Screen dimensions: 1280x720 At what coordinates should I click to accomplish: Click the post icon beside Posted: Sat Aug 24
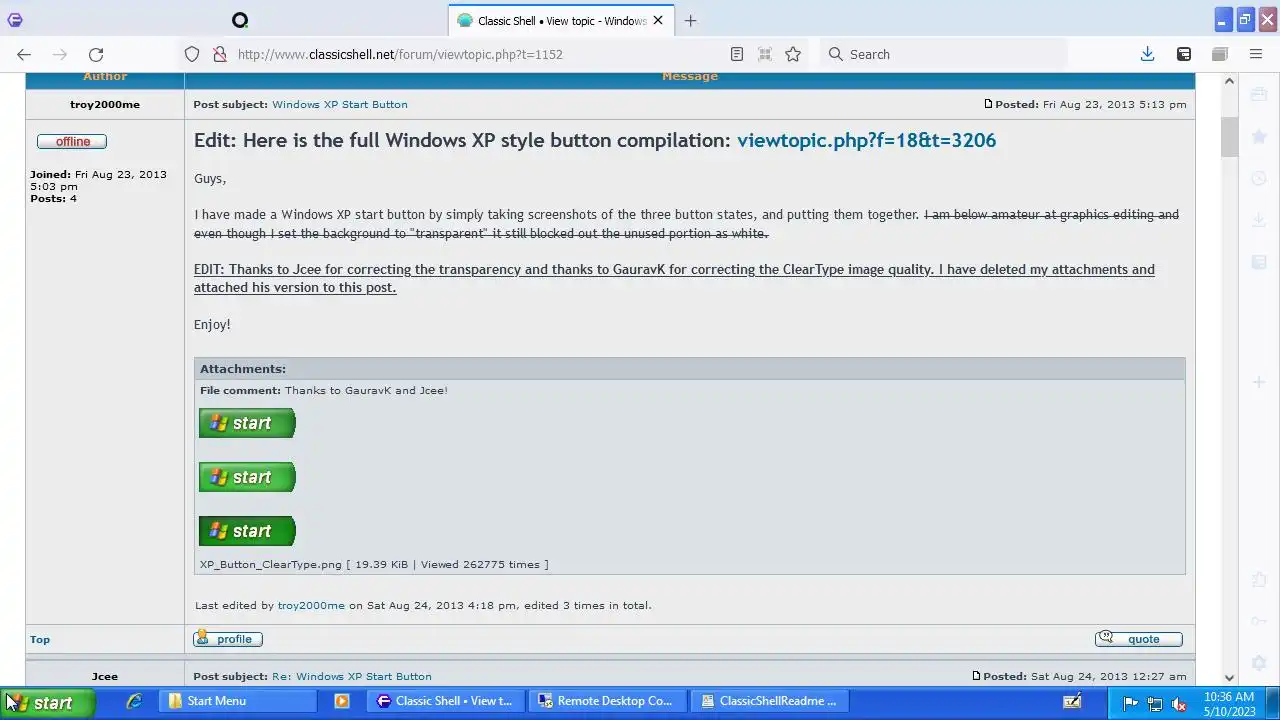(976, 676)
